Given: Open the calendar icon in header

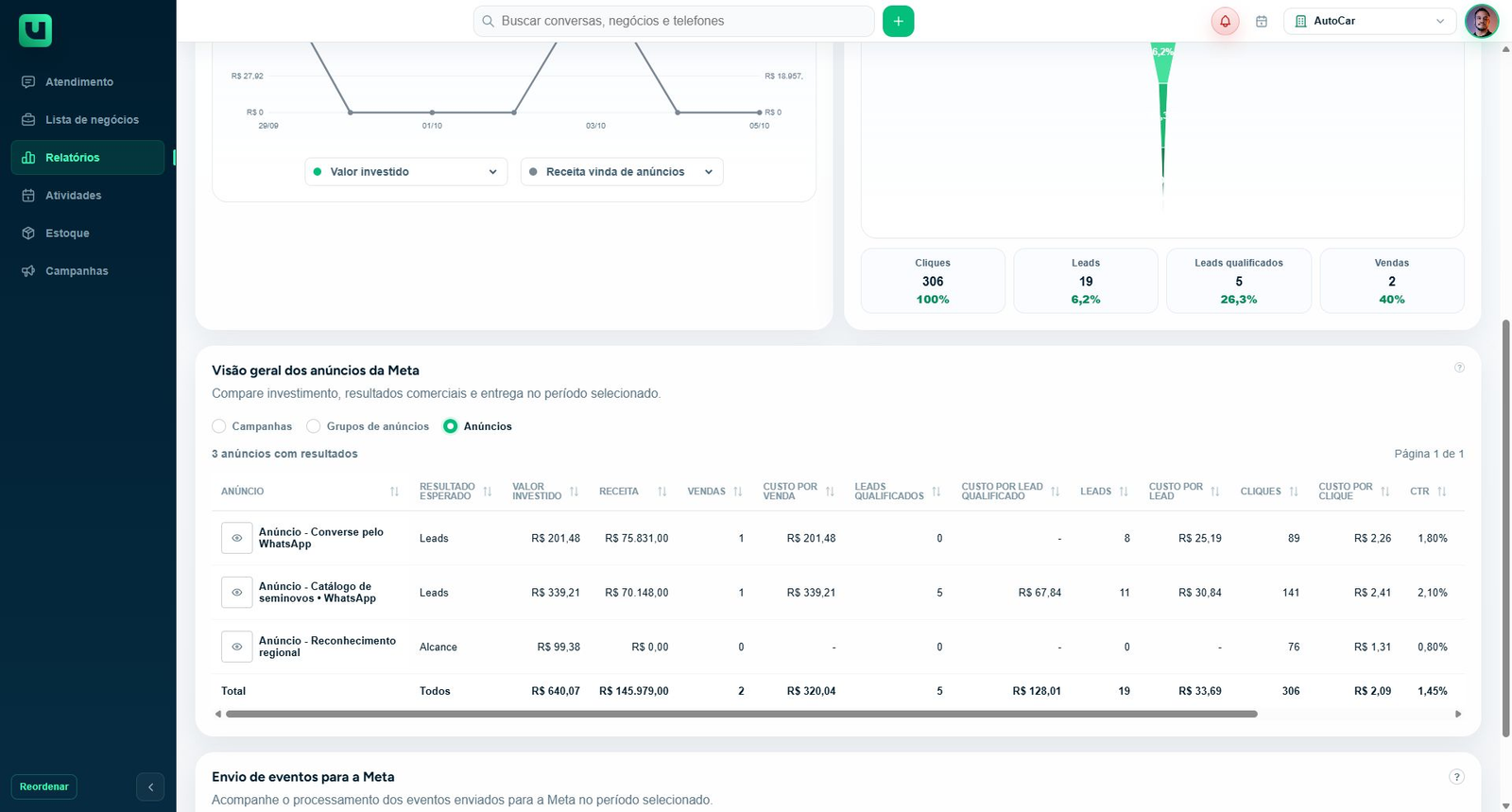Looking at the screenshot, I should (1262, 21).
